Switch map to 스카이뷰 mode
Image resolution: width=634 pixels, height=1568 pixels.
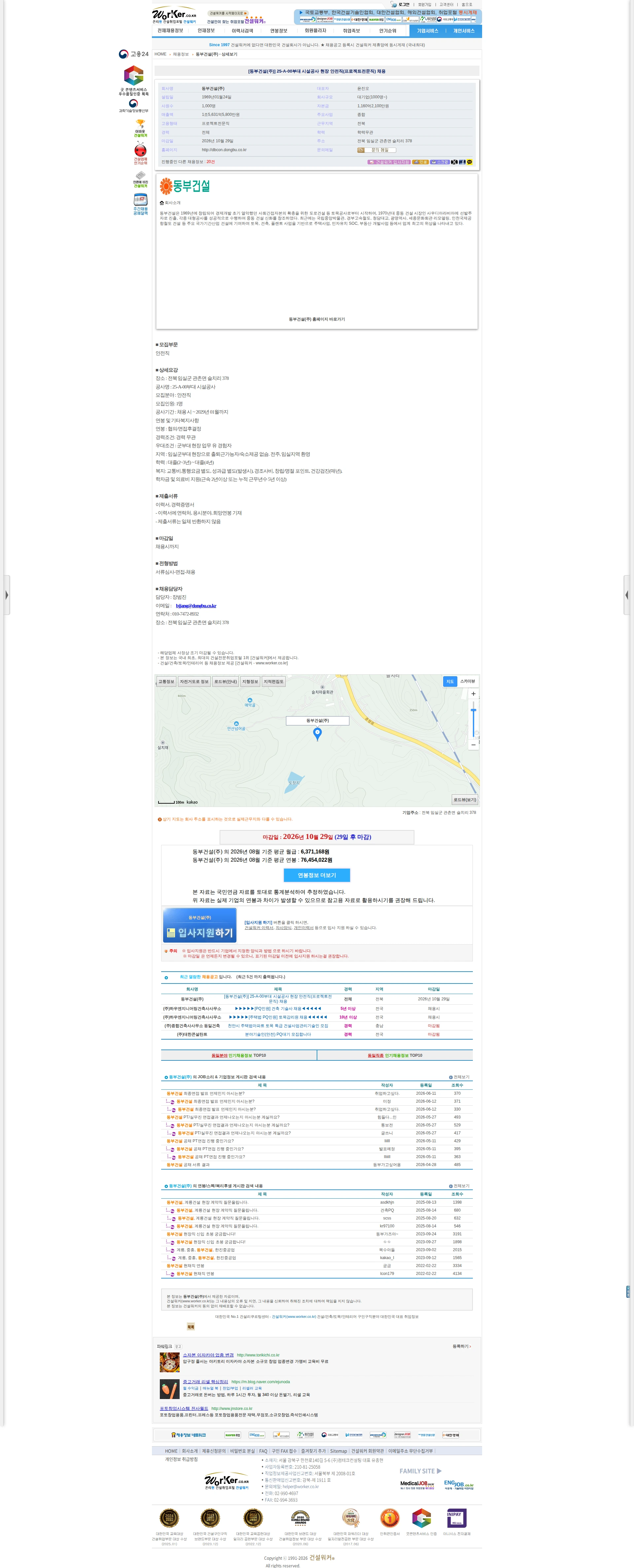pyautogui.click(x=468, y=681)
